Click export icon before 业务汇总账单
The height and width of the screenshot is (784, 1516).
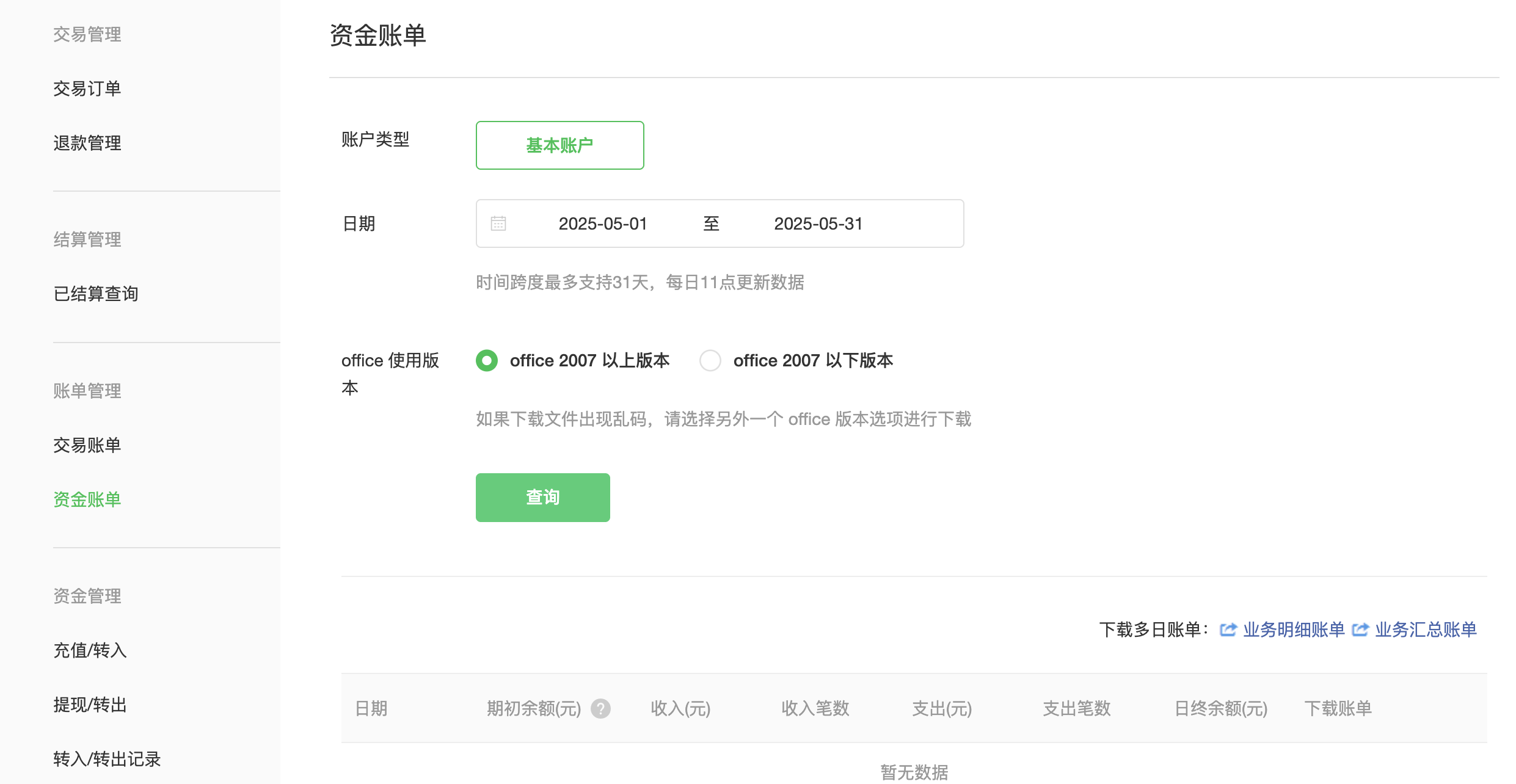click(x=1360, y=630)
